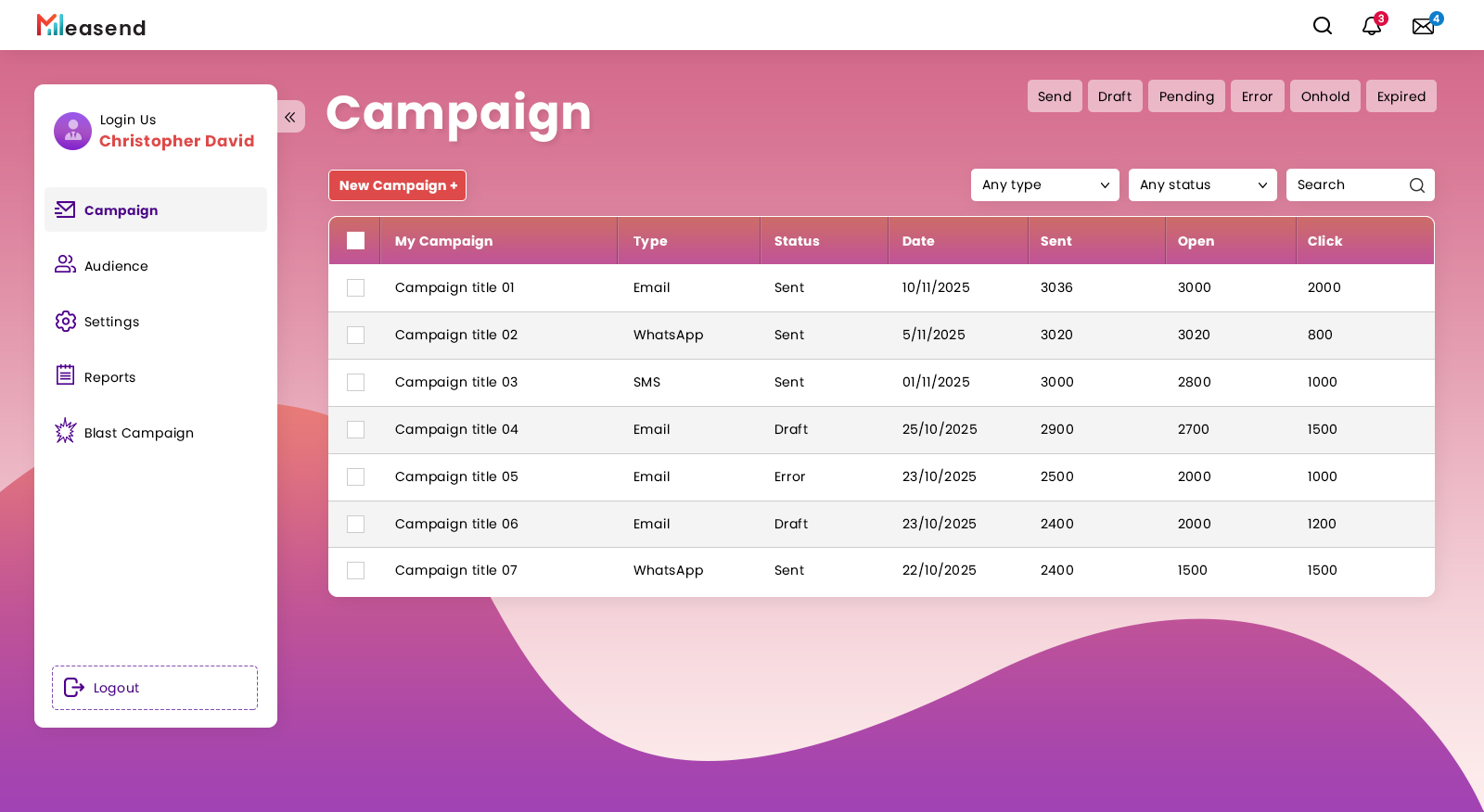Open the notifications bell icon
Screen dimensions: 1484x812
(x=1371, y=26)
